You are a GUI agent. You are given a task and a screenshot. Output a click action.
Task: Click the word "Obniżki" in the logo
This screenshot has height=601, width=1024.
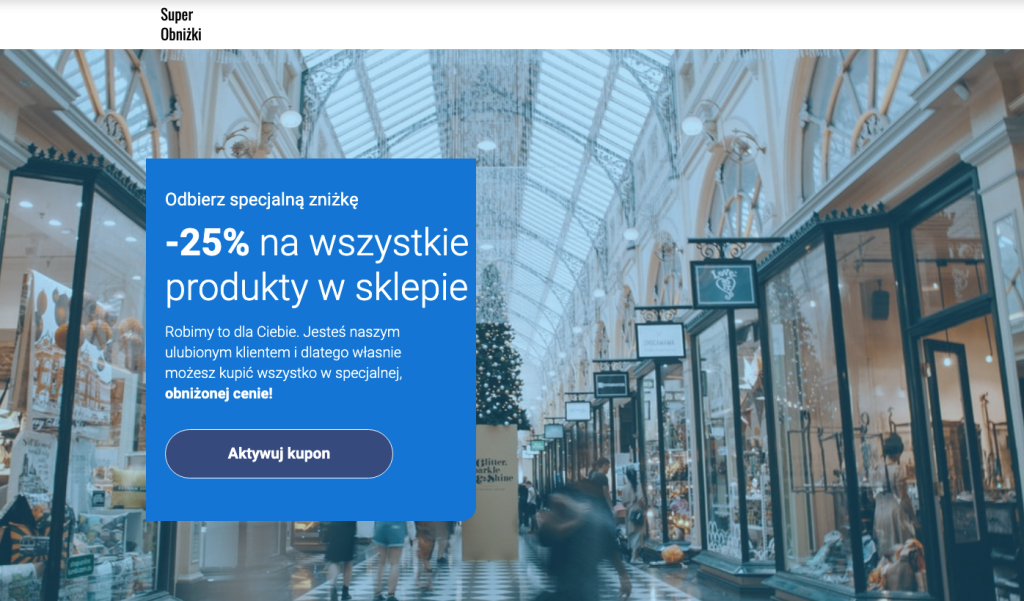[x=181, y=34]
